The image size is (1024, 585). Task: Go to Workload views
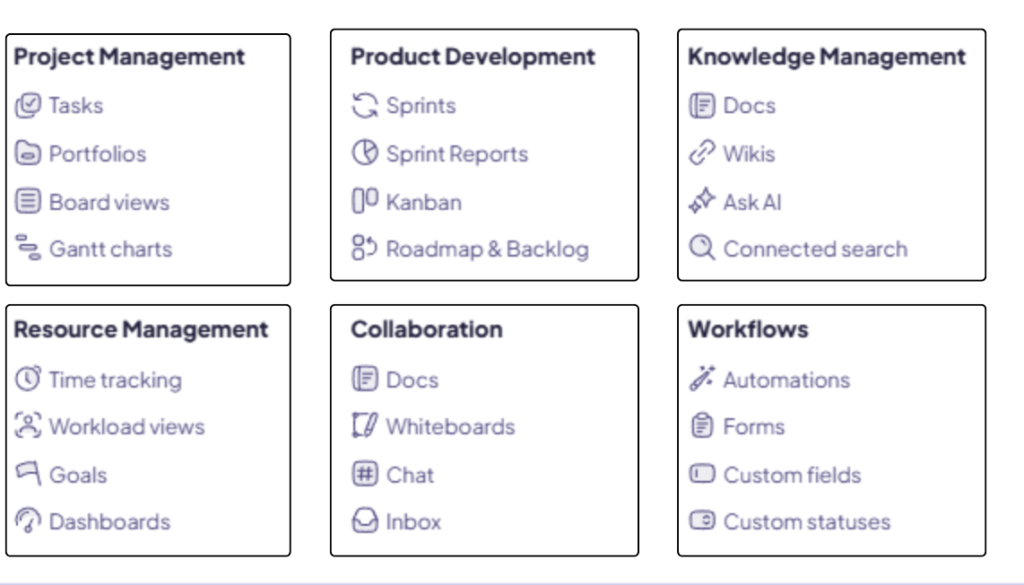[x=127, y=427]
